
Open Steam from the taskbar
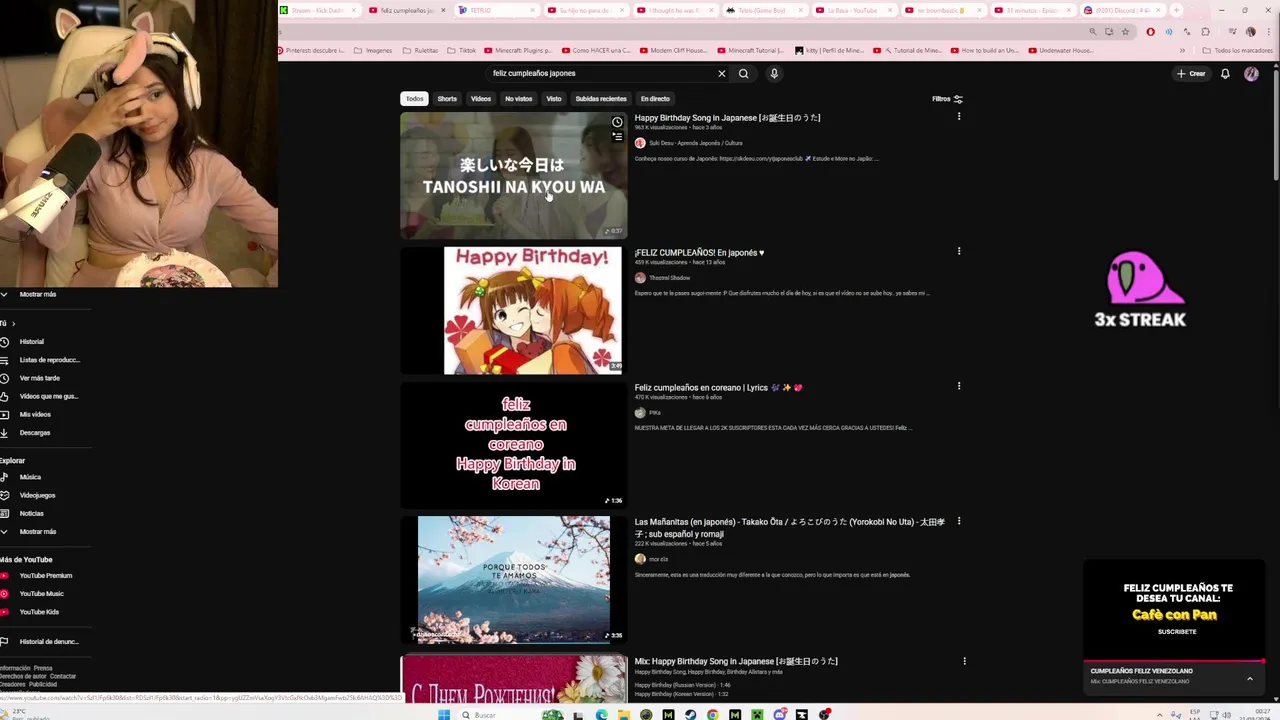(x=690, y=714)
